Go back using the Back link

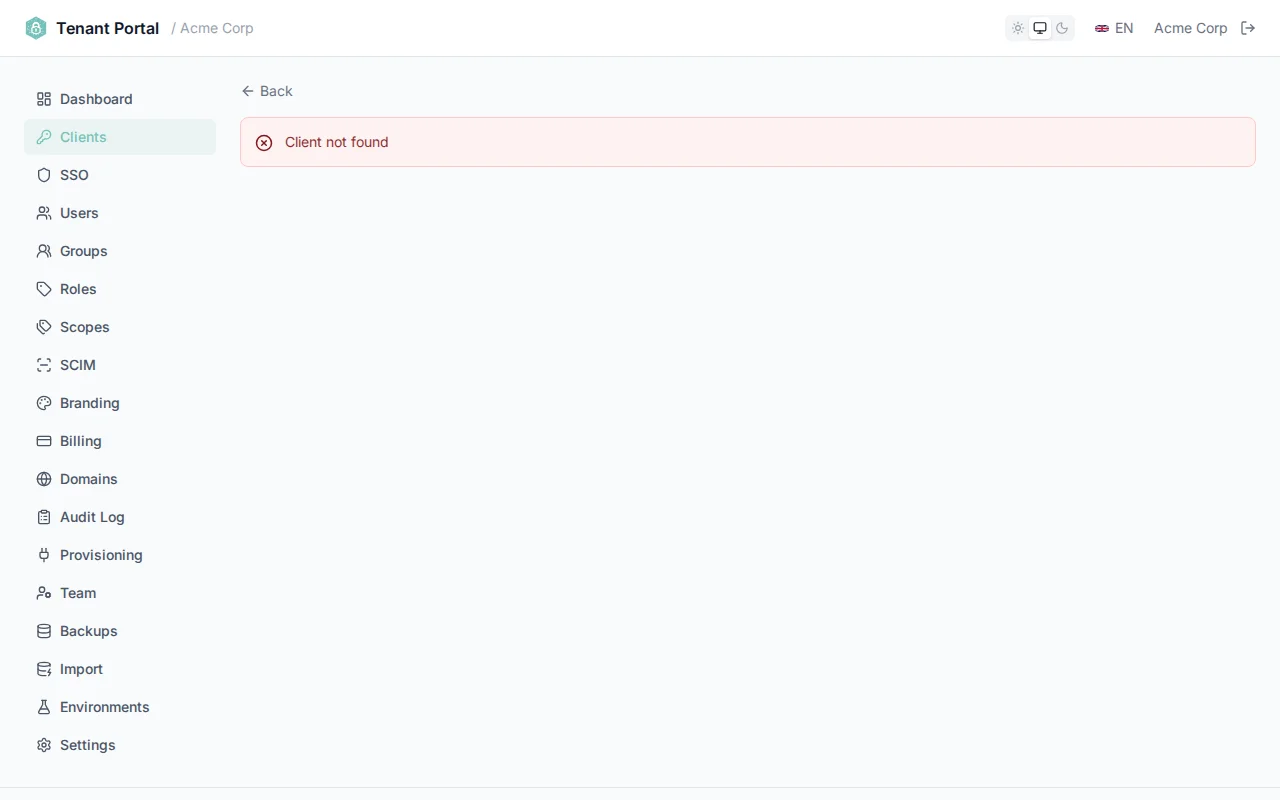(x=267, y=91)
